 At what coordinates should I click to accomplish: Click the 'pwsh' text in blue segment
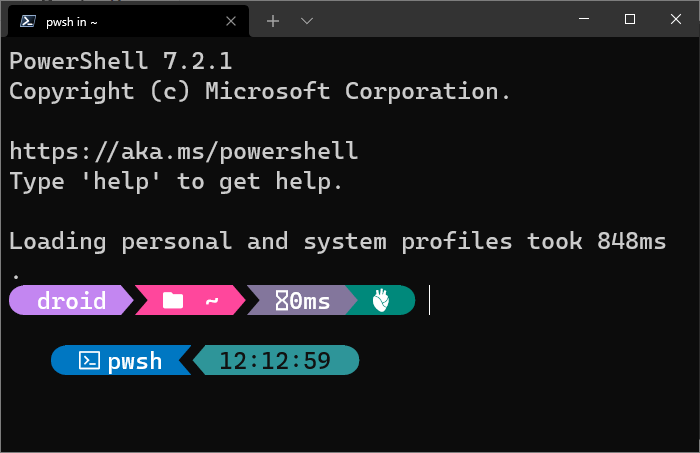coord(134,361)
